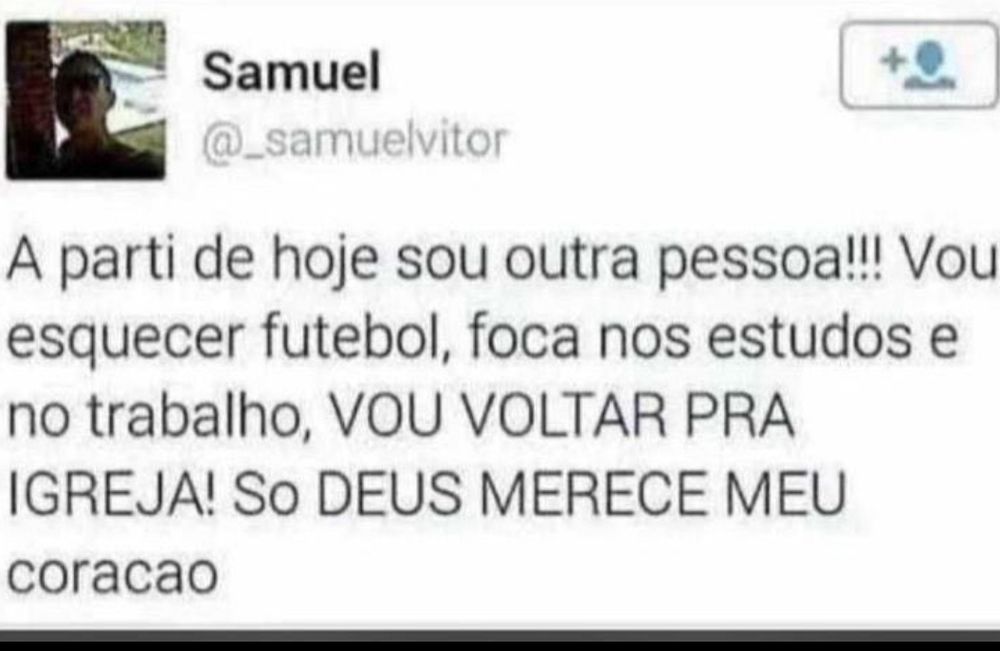
Task: Click the @_samuelvitor handle
Action: click(354, 141)
